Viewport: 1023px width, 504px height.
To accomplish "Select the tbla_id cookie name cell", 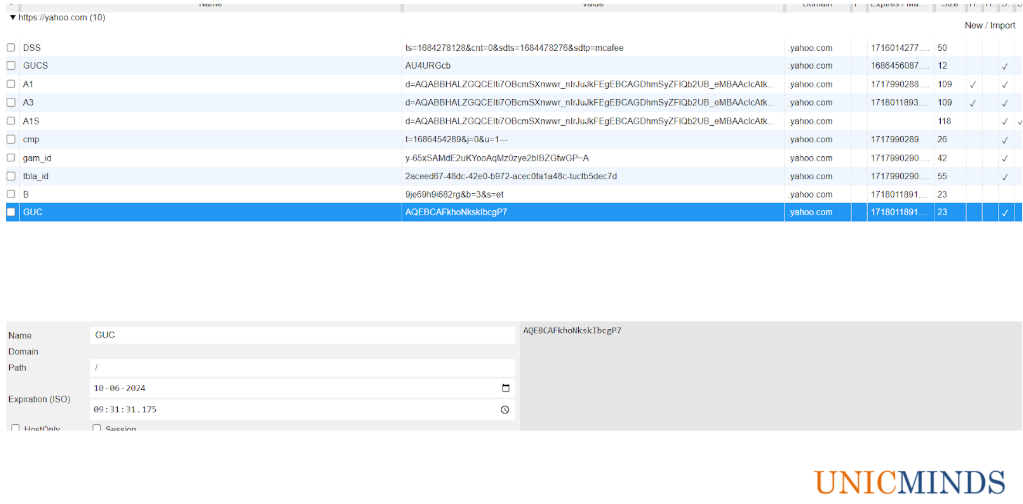I will 211,176.
